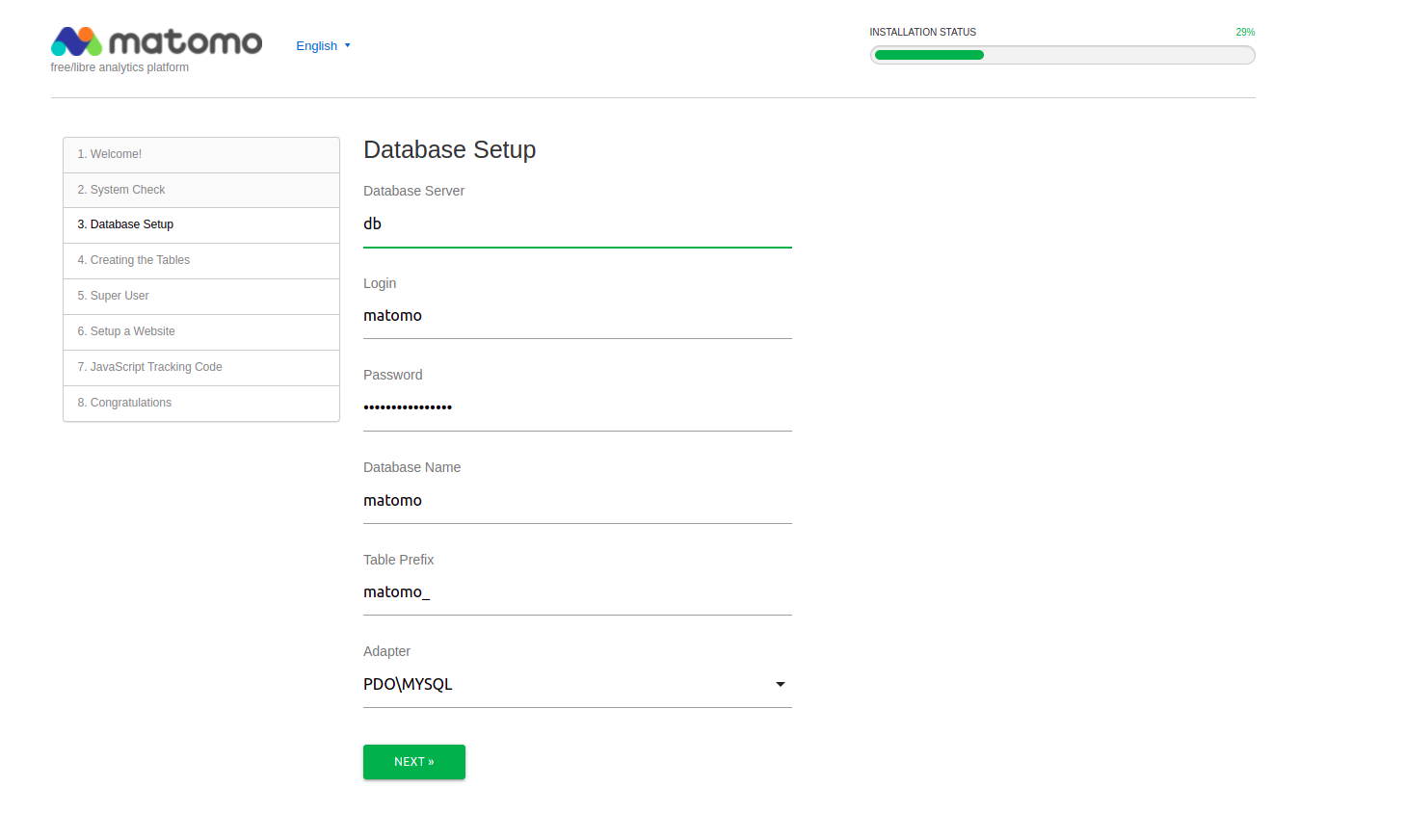This screenshot has width=1406, height=840.
Task: Click the 'free/libre analytics platform' tagline
Action: 119,67
